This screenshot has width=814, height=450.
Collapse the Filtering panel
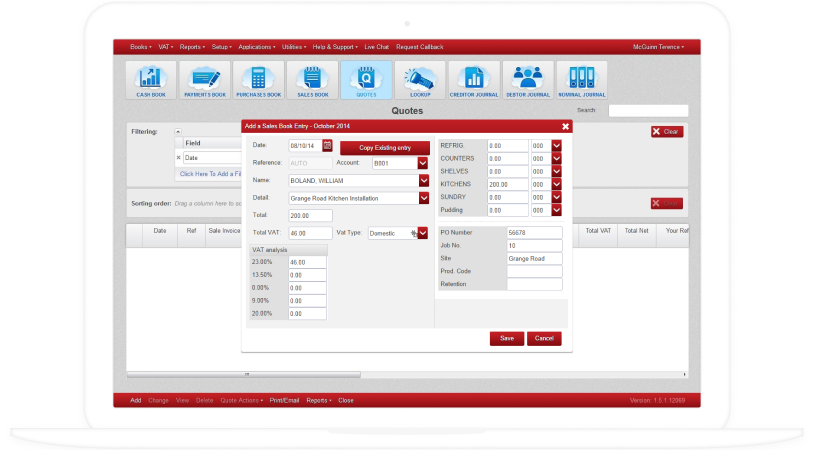178,132
